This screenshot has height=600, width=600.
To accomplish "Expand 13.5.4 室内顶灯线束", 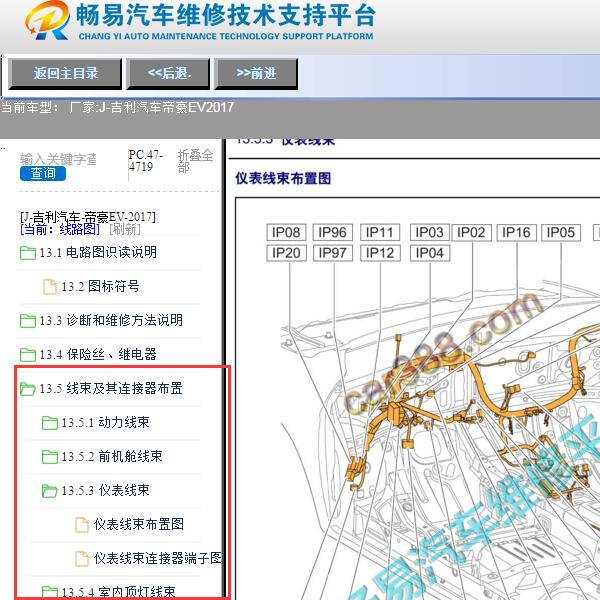I will point(118,592).
